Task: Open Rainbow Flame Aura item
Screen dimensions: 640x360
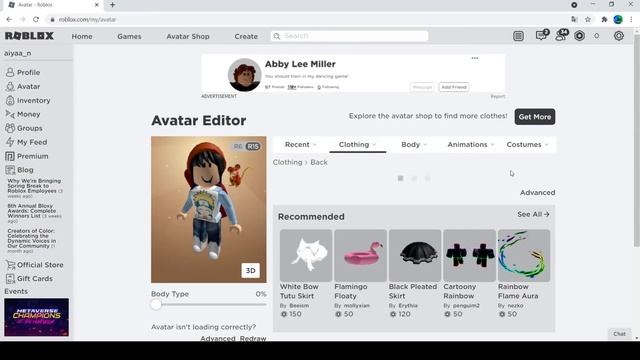Action: 524,274
